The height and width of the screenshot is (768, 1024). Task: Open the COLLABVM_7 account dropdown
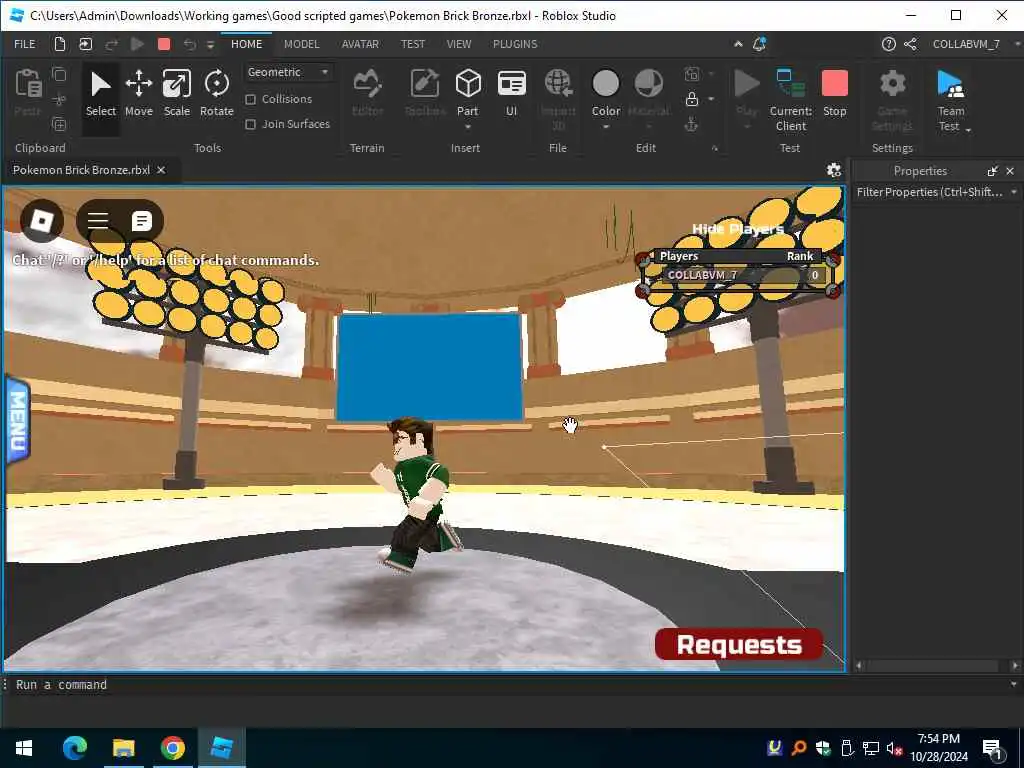1017,44
